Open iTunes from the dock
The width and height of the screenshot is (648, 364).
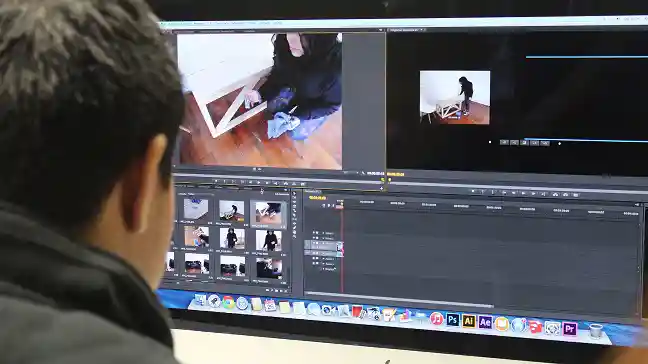(436, 319)
